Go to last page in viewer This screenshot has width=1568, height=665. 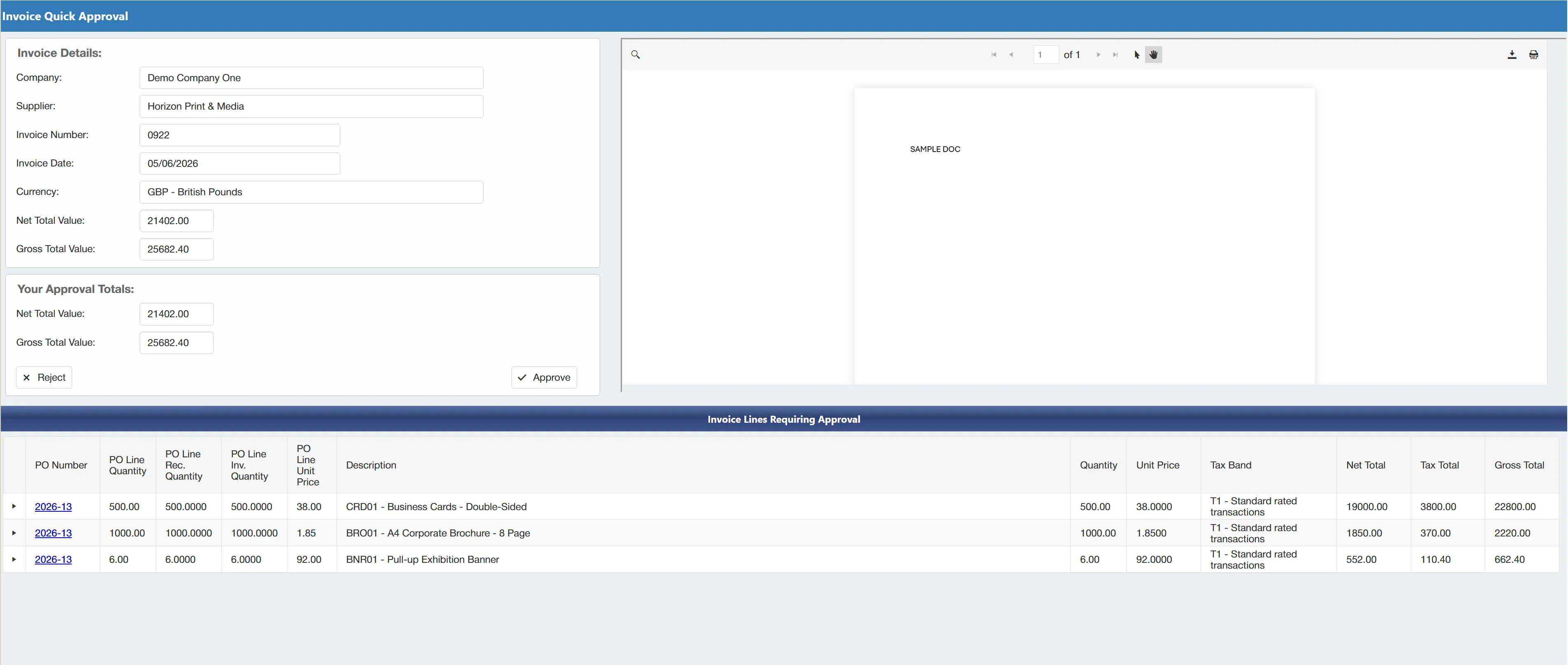1115,55
